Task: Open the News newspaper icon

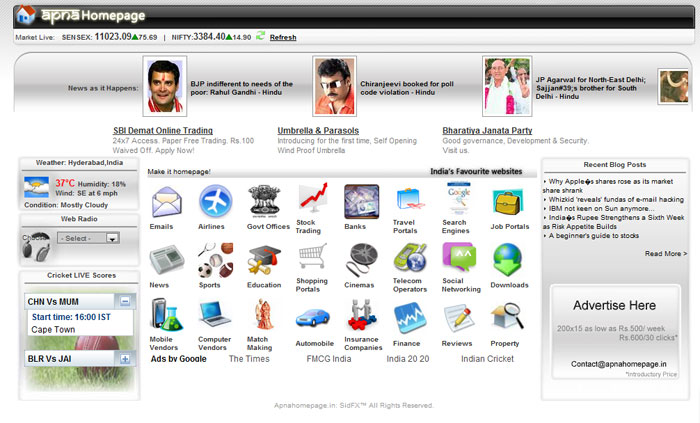Action: pos(167,260)
